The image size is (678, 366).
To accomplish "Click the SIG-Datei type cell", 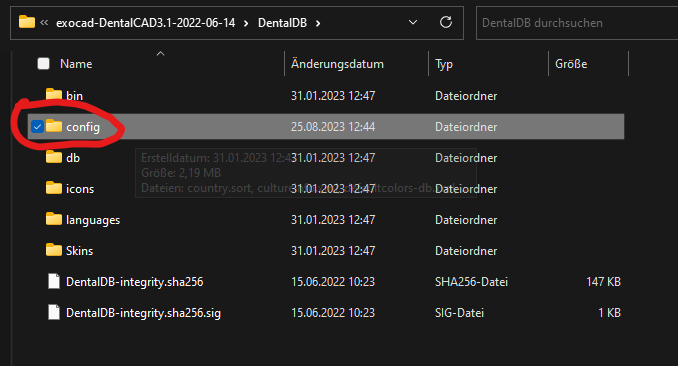I will 459,313.
